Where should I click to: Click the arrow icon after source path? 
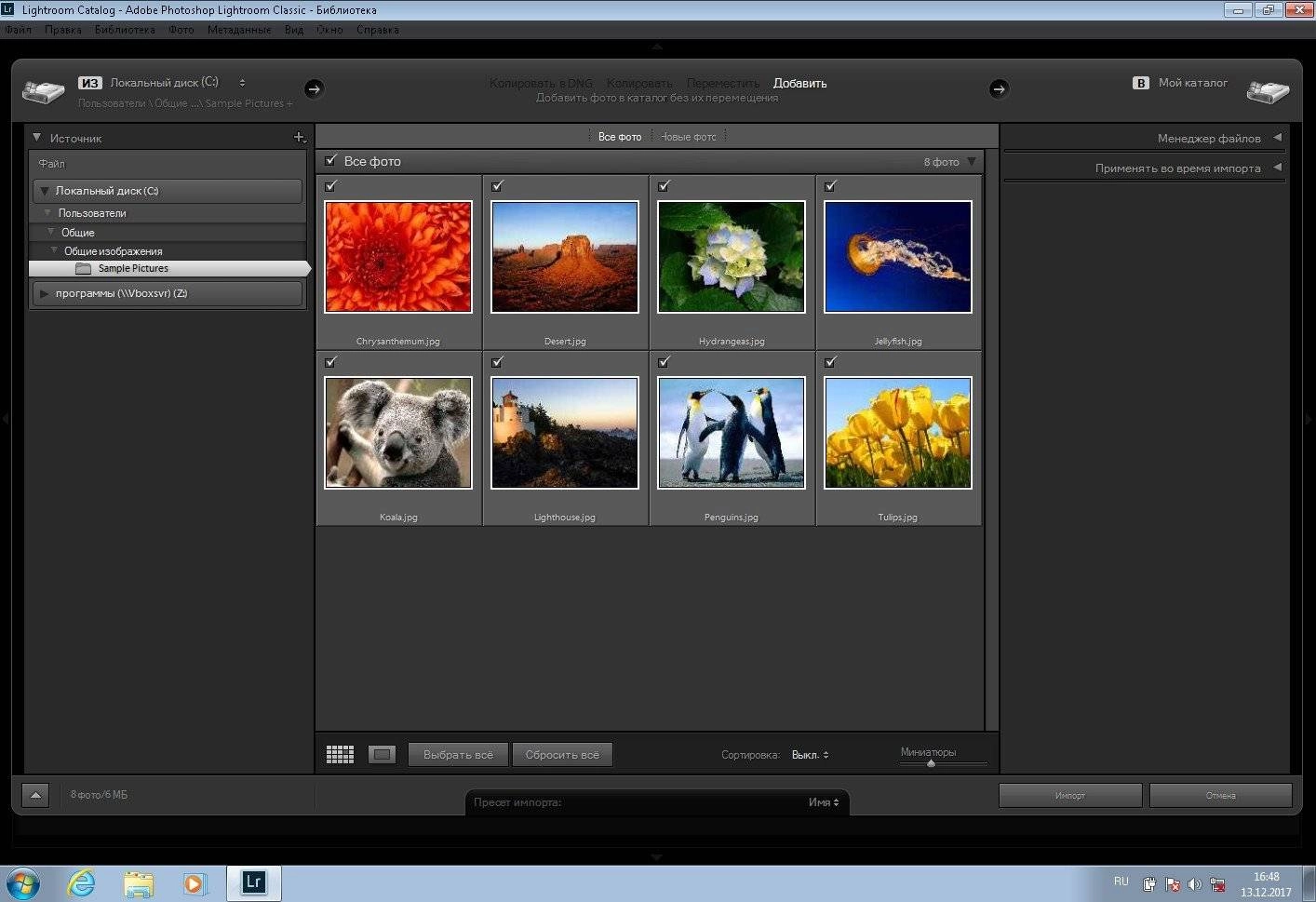(x=314, y=88)
